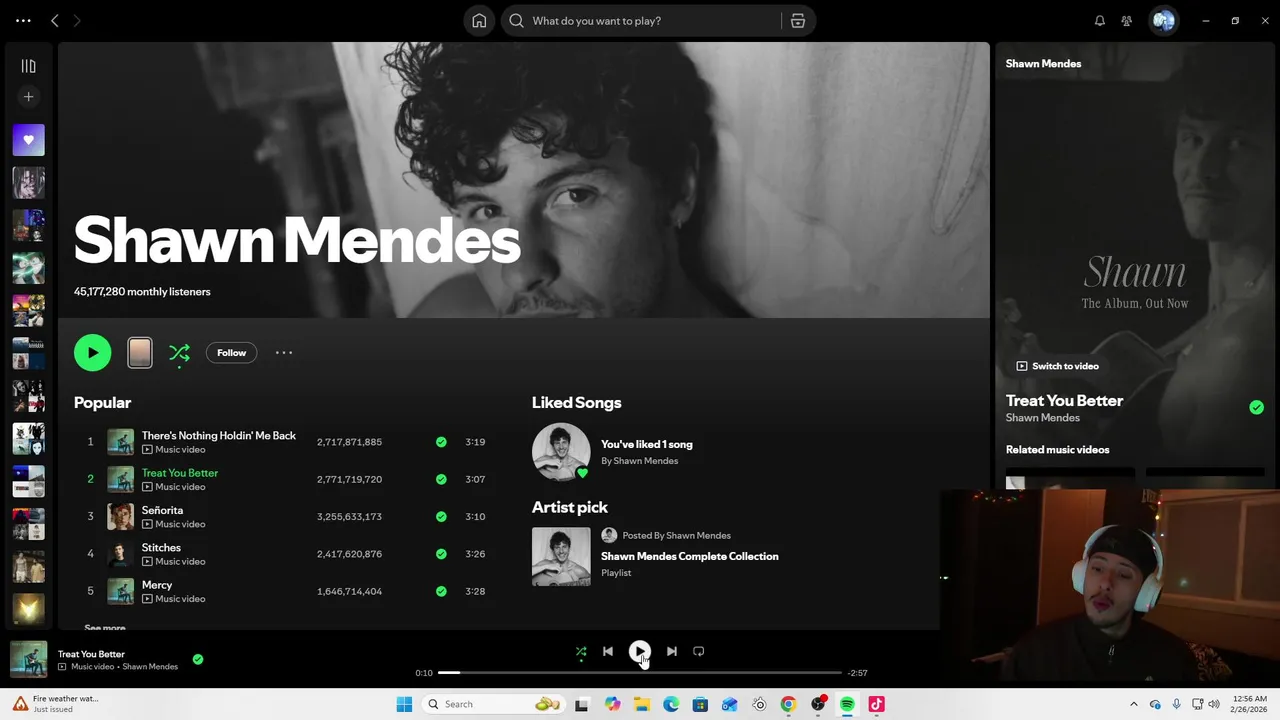Go forward with the right arrow

(x=77, y=20)
